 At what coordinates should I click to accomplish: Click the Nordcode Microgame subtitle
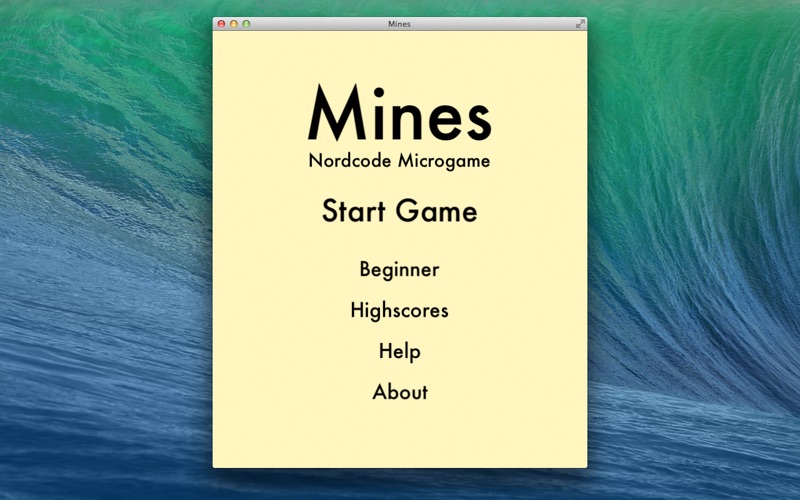coord(399,161)
